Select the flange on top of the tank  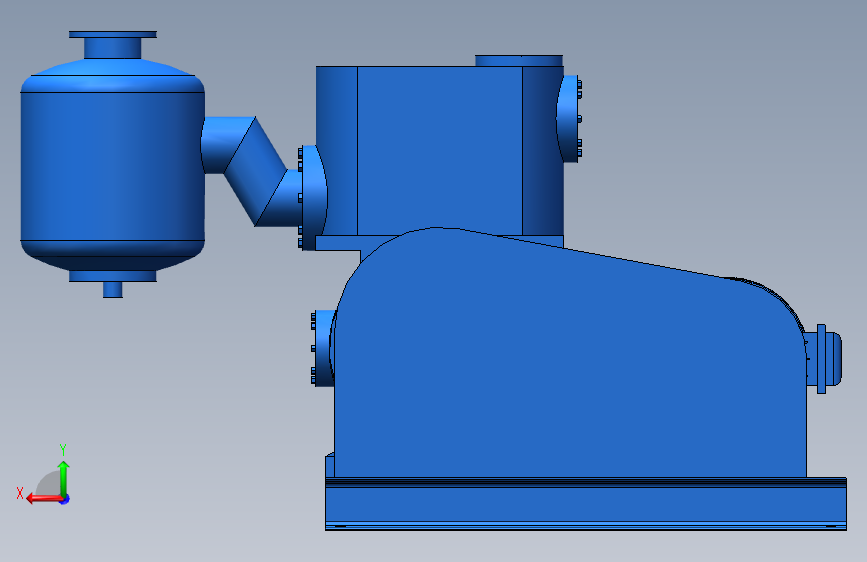click(x=113, y=35)
